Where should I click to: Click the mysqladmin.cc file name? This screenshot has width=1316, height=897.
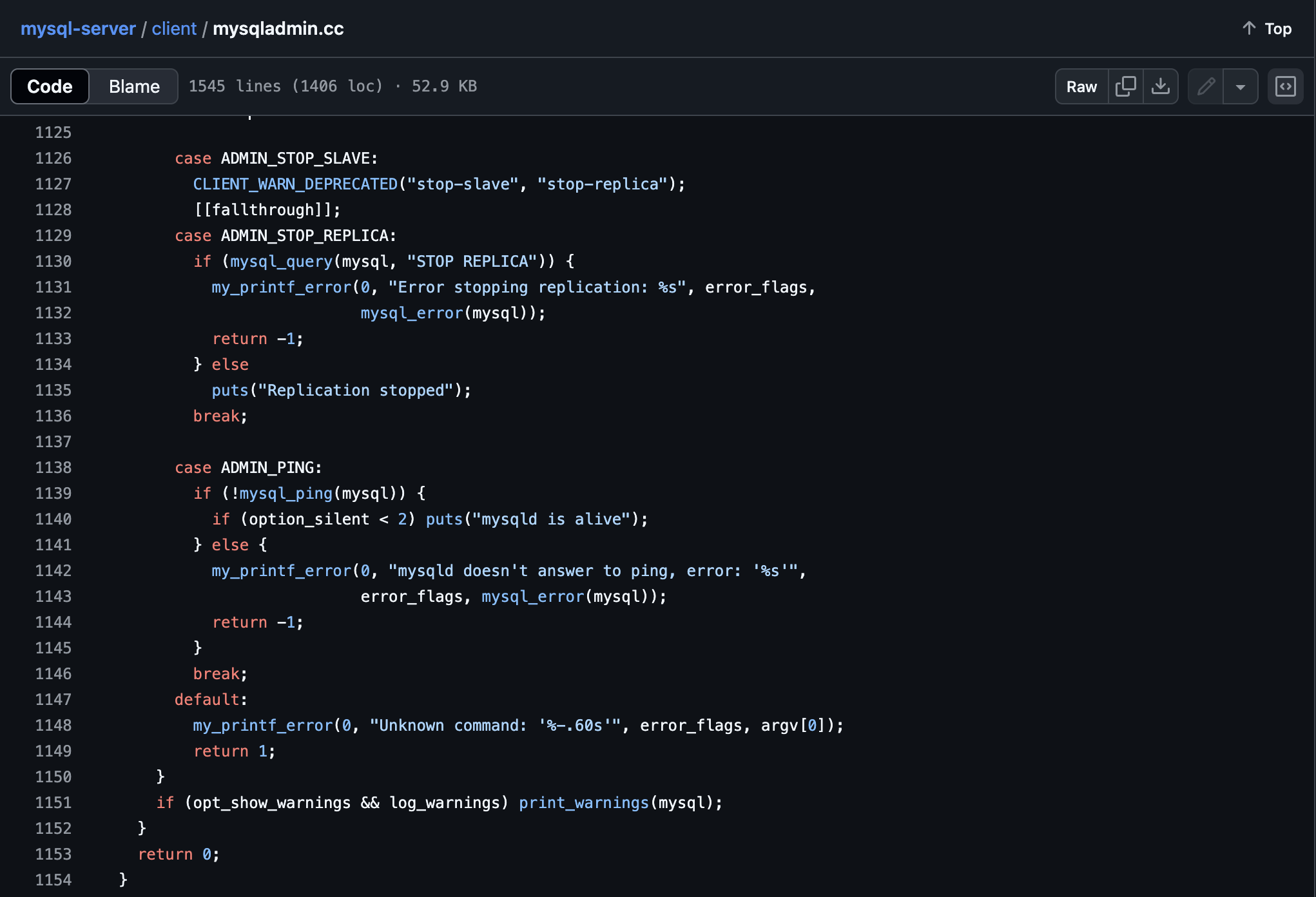pyautogui.click(x=278, y=28)
